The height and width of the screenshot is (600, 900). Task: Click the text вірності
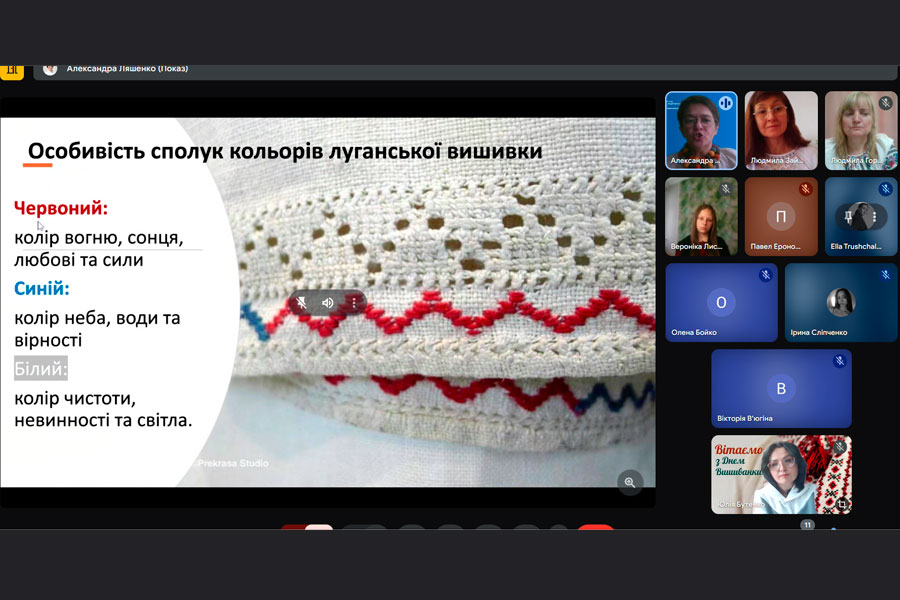coord(48,340)
